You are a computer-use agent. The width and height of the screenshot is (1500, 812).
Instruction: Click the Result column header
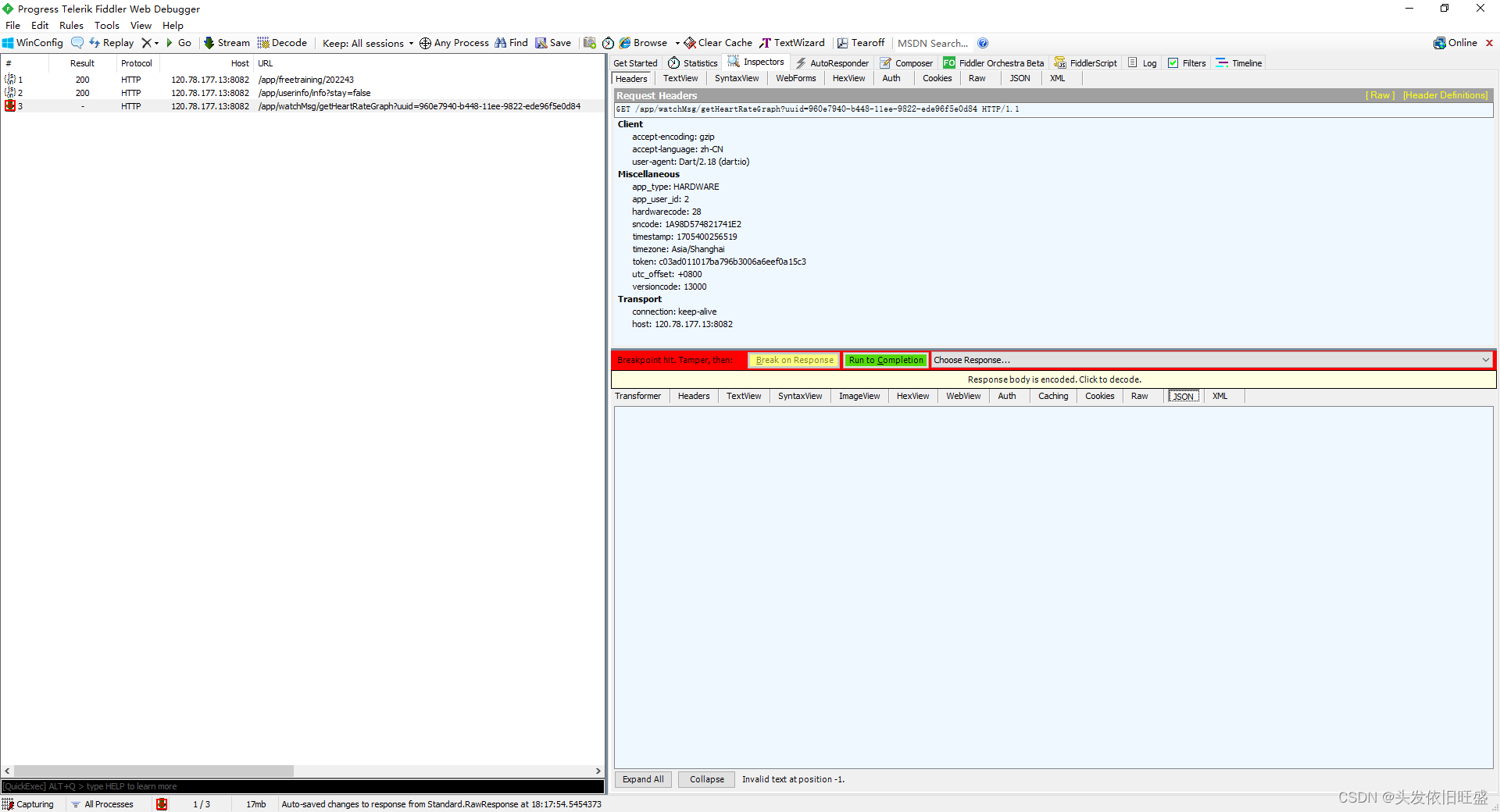[x=82, y=63]
